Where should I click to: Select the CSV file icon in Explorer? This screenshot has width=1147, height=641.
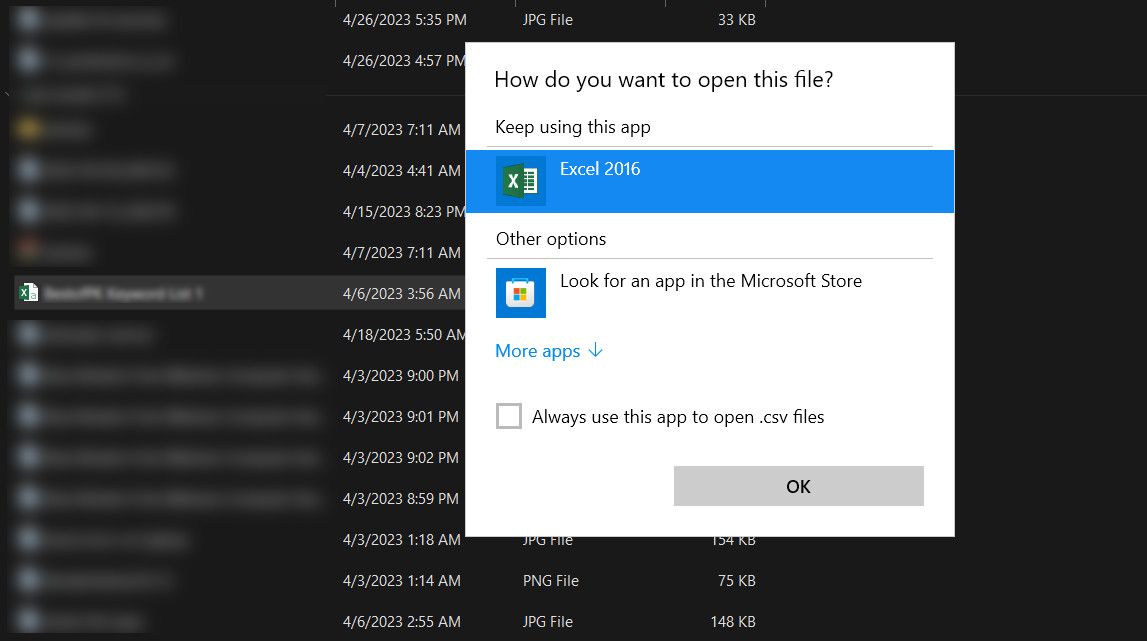29,293
